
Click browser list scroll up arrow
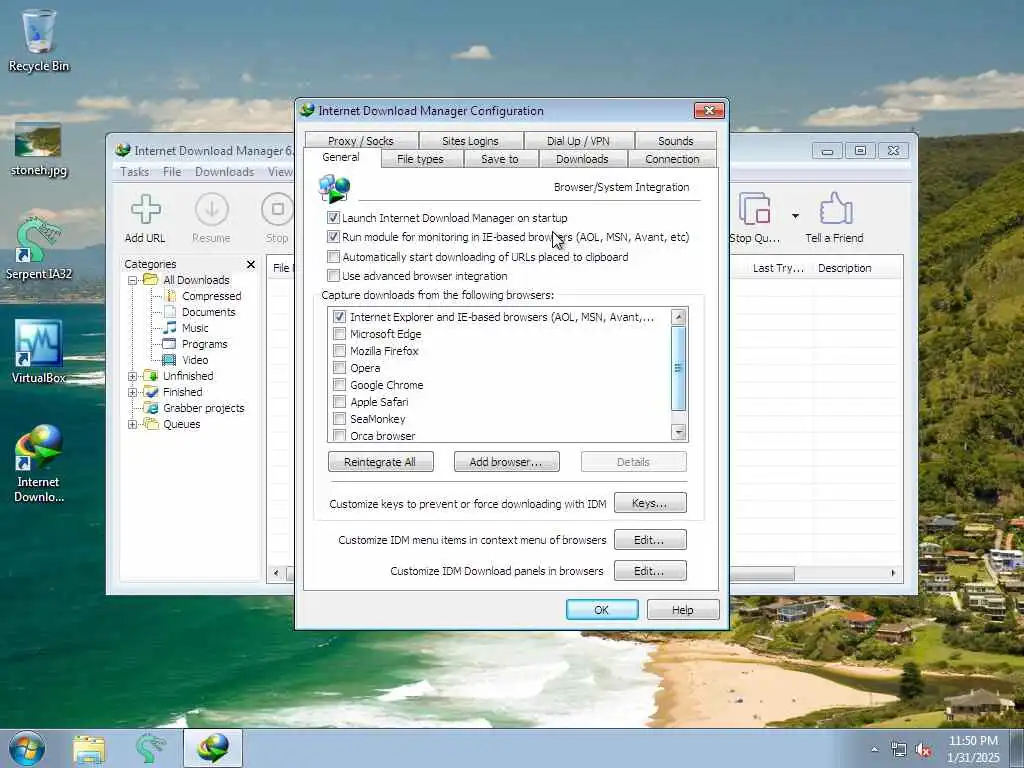679,317
